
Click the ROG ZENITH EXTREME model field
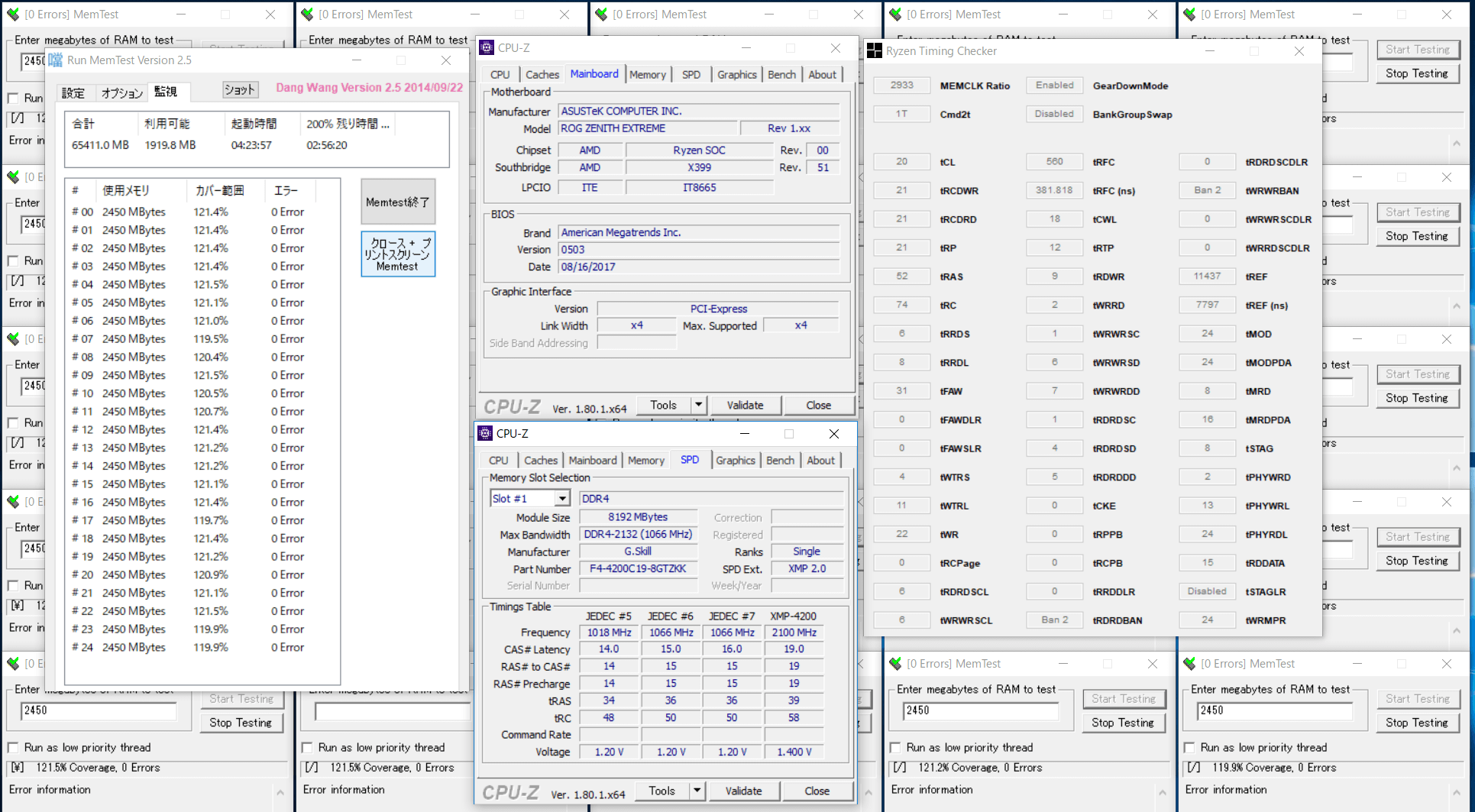[x=648, y=128]
